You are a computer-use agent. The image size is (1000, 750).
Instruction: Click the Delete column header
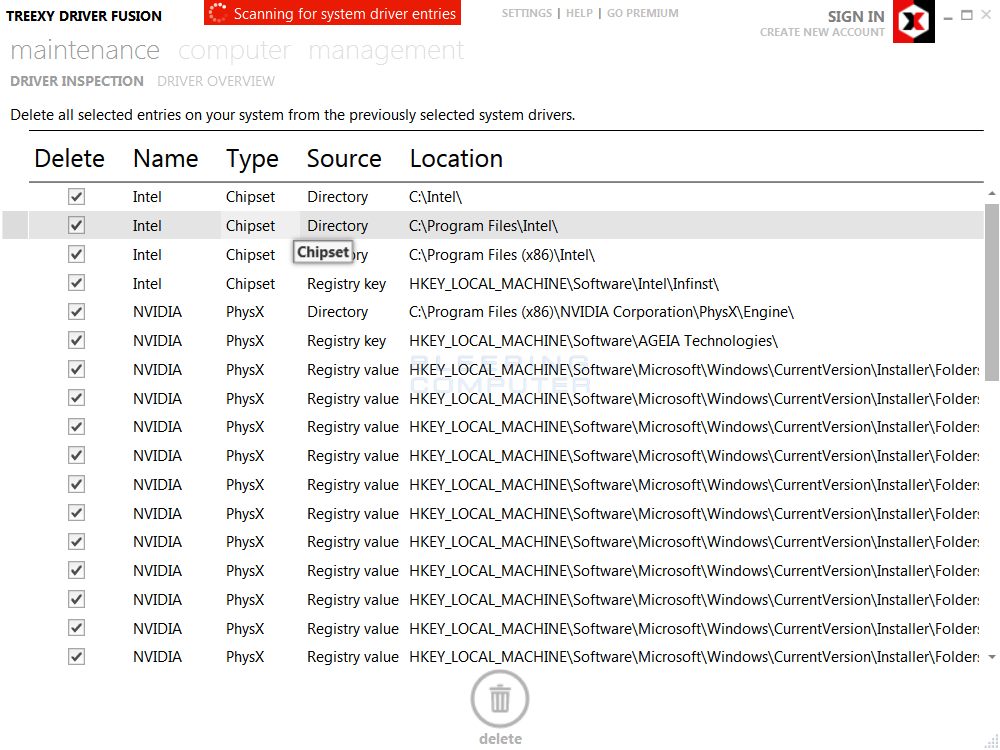tap(69, 159)
